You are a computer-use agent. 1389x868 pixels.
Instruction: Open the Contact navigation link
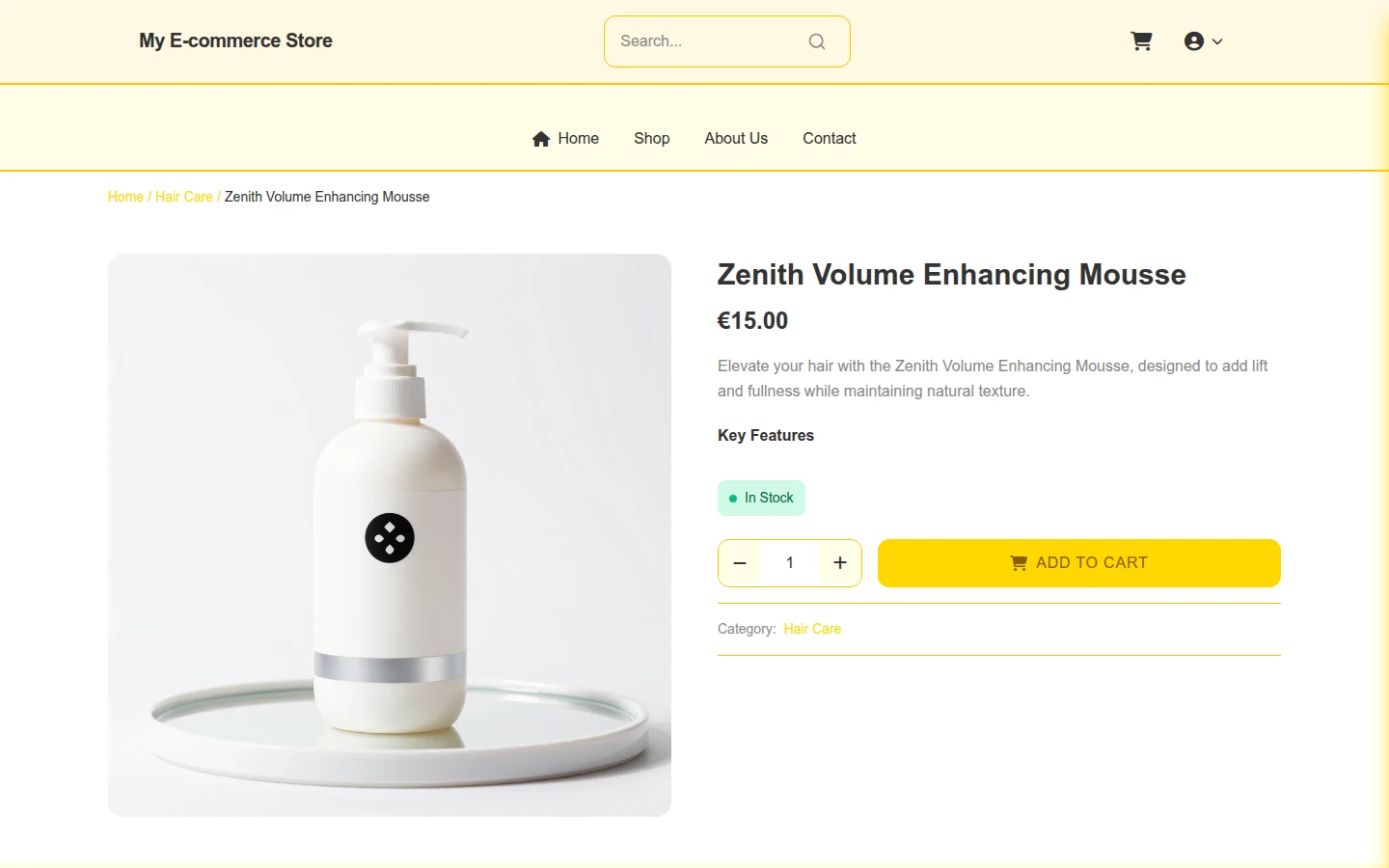[830, 139]
